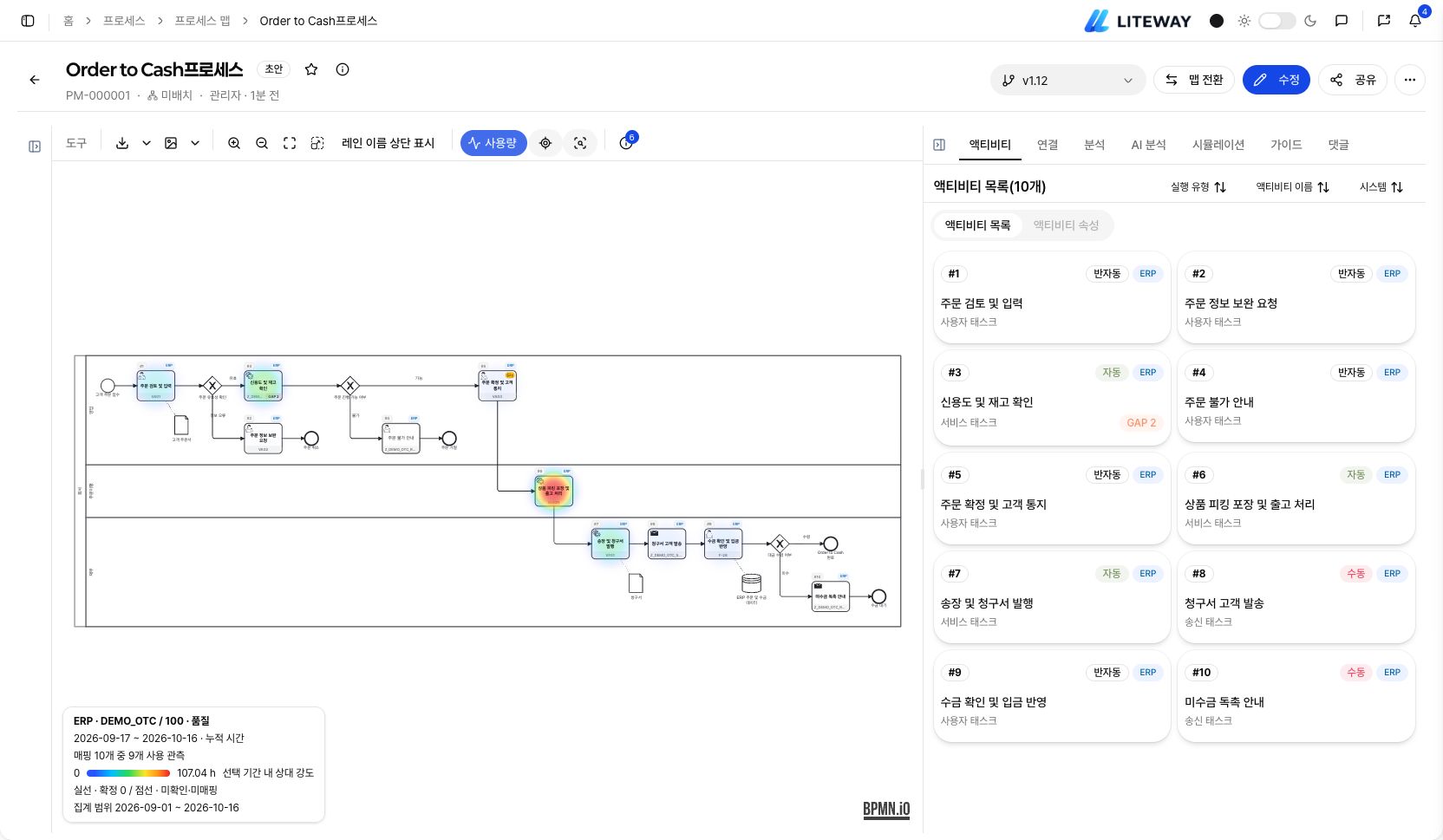
Task: Select the 액티비티 목록 segment
Action: point(977,225)
